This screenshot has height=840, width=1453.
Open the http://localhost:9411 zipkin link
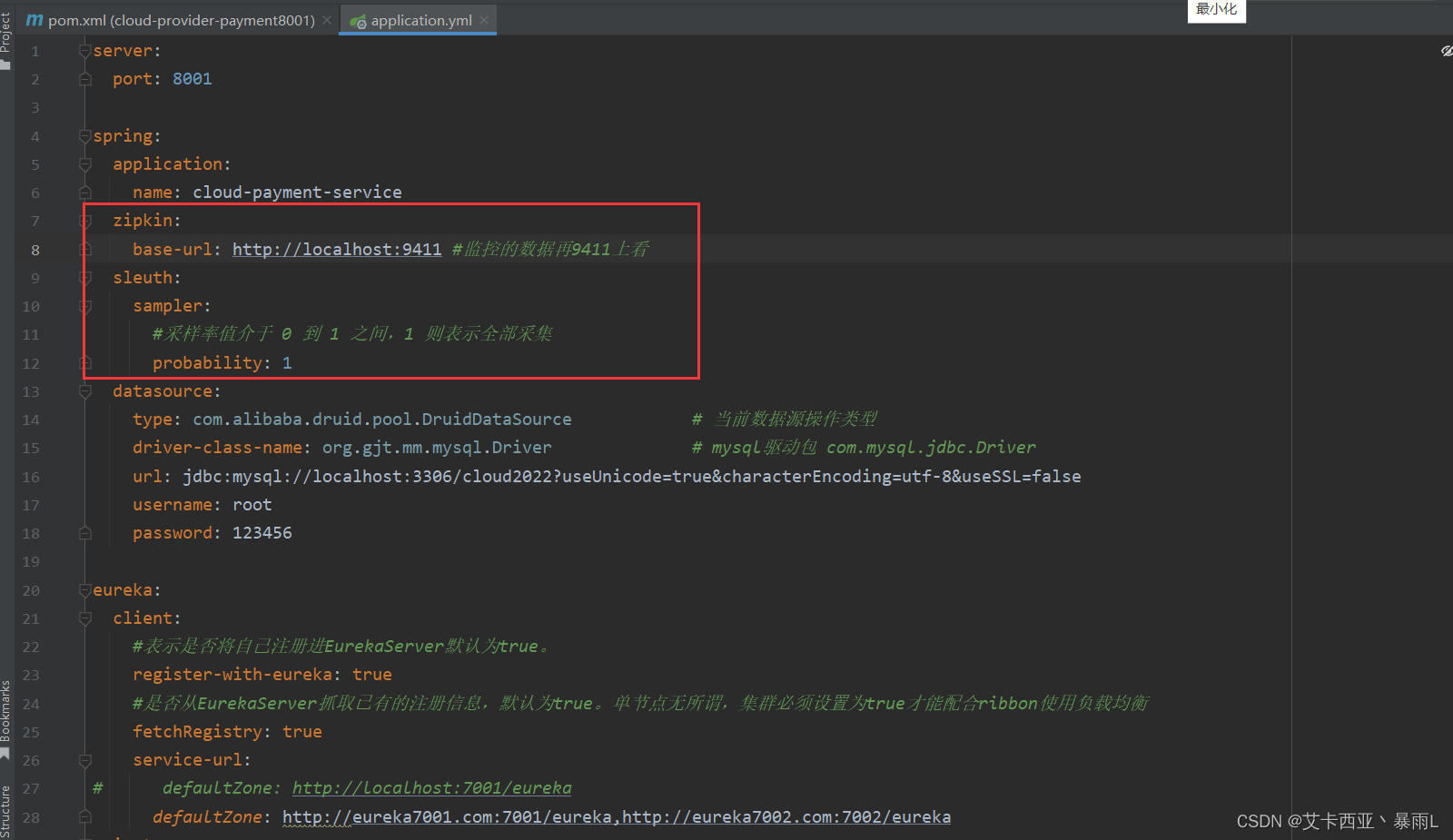pos(337,250)
